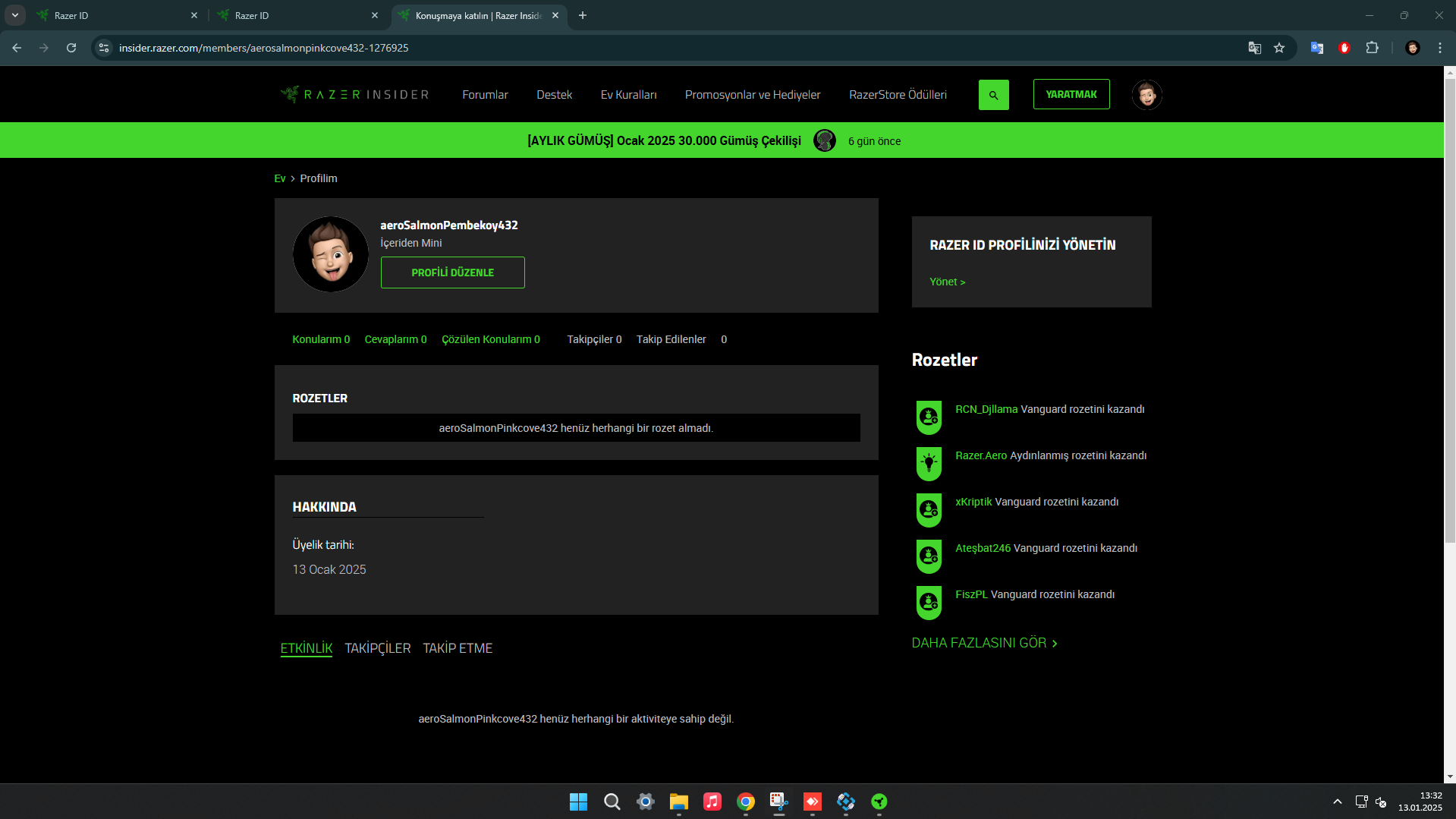
Task: Open Windows taskbar search
Action: pyautogui.click(x=612, y=802)
